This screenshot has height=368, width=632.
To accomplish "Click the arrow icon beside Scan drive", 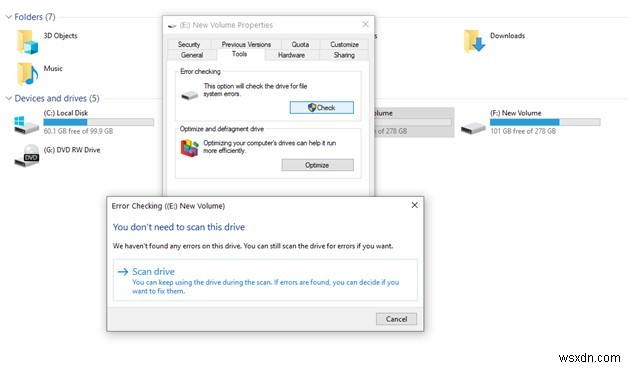I will 123,272.
